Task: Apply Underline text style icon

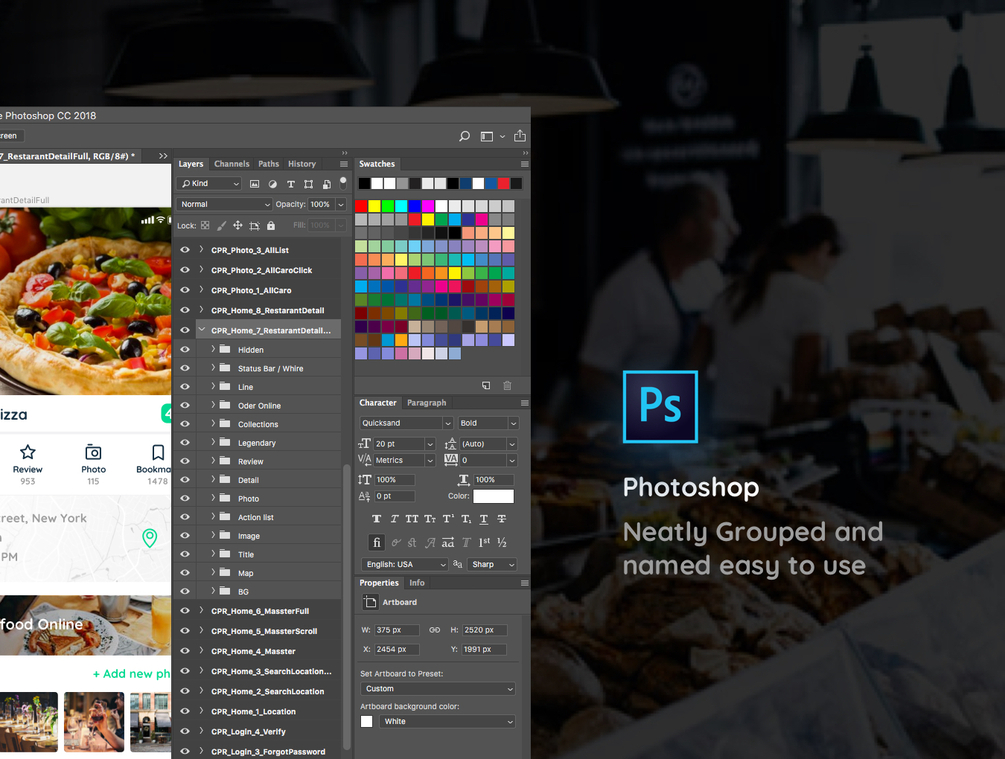Action: [x=484, y=519]
